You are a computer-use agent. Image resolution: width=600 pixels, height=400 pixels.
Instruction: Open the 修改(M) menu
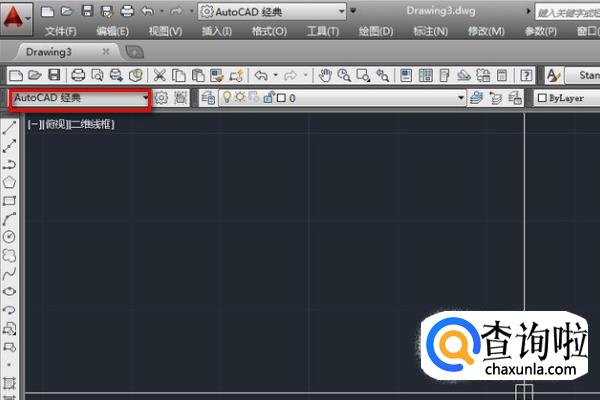[486, 31]
